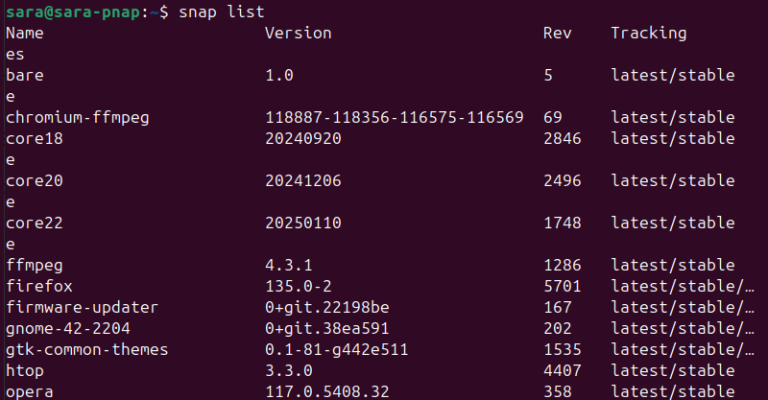This screenshot has height=400, width=768.
Task: Click the Tracking column header
Action: point(648,33)
